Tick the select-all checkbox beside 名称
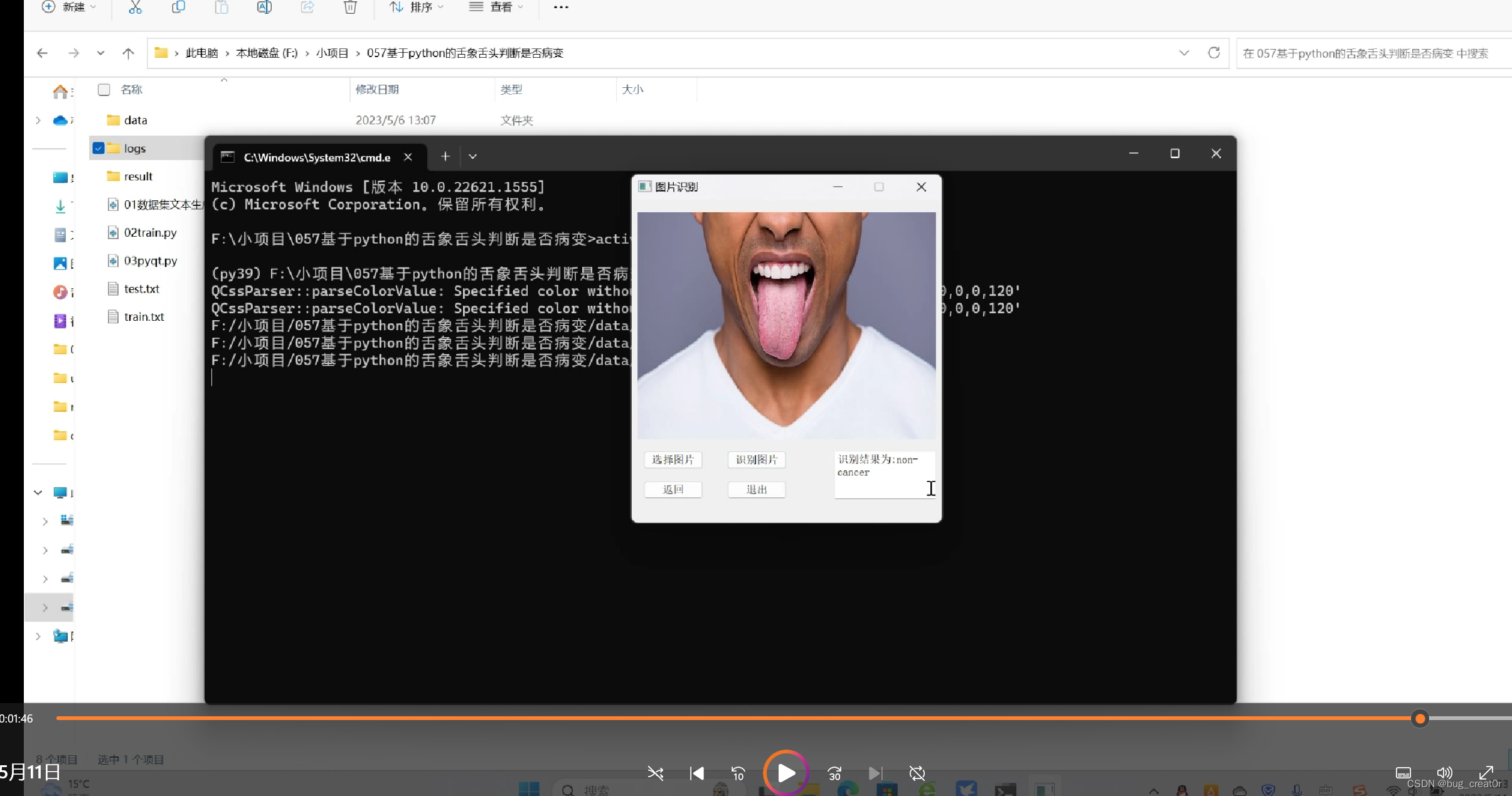The image size is (1512, 796). pos(104,90)
